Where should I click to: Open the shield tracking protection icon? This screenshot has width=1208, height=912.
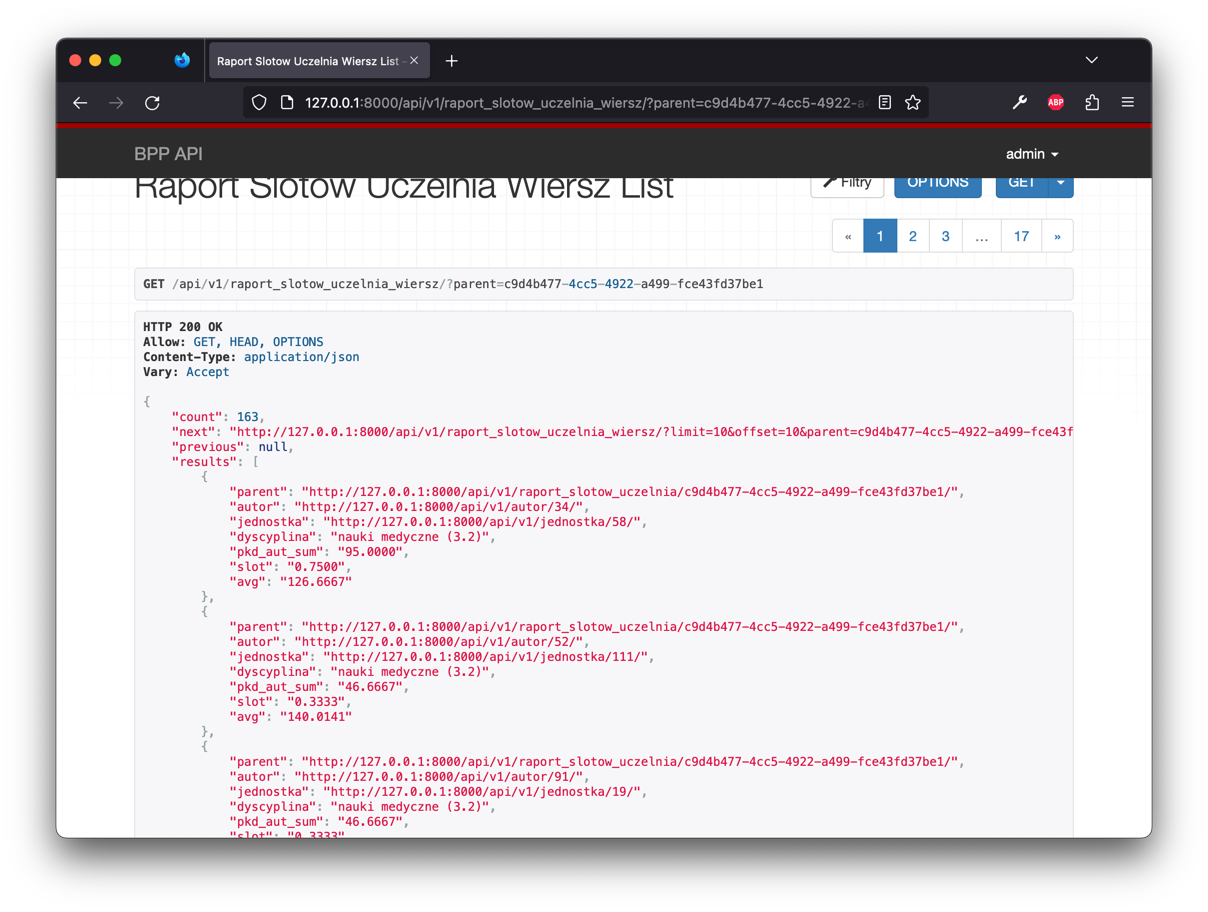tap(259, 102)
